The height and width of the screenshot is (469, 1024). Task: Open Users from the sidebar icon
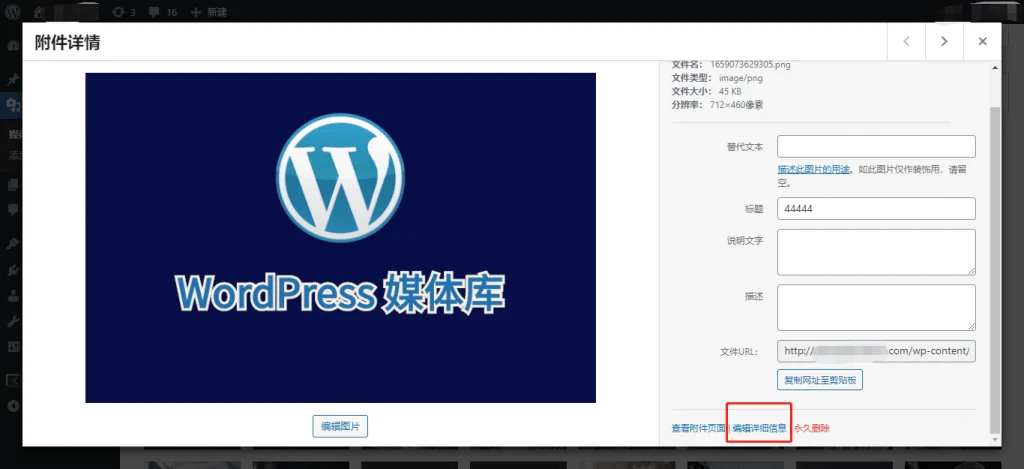click(12, 295)
